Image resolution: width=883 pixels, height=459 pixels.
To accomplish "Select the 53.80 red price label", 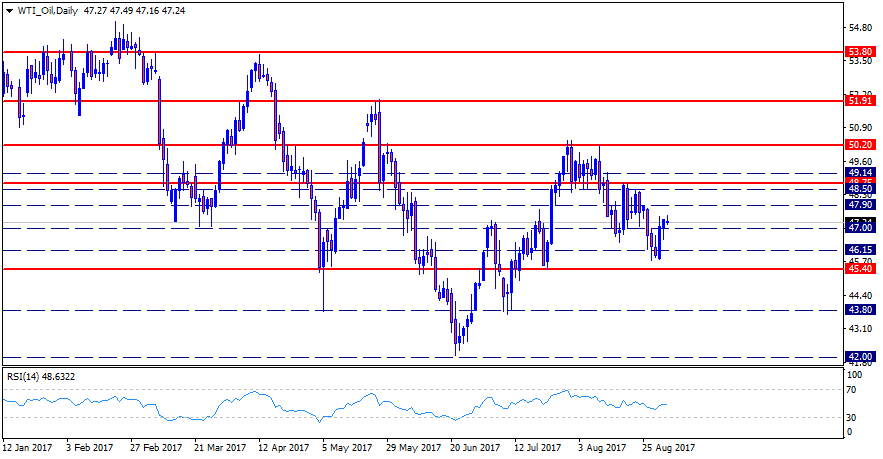I will (860, 51).
